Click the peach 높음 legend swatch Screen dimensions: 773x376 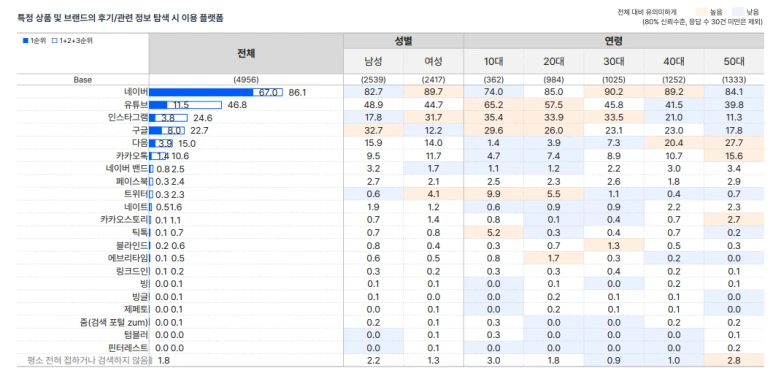(x=701, y=12)
